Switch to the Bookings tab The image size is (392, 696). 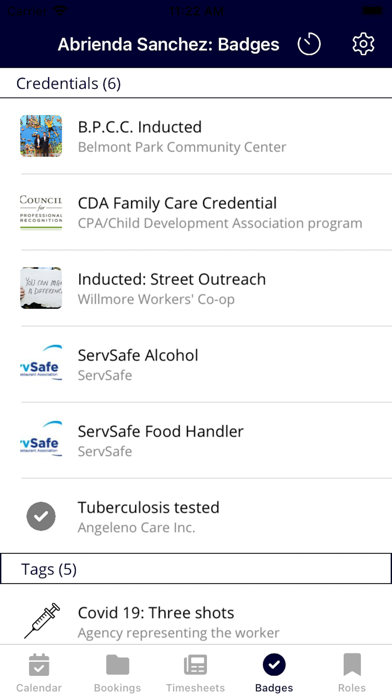[x=118, y=672]
